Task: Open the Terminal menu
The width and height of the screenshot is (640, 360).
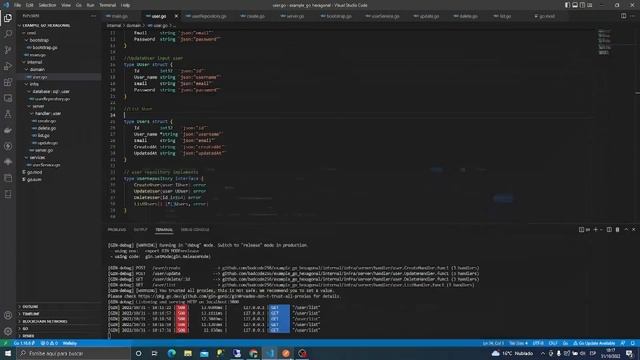Action: [108, 5]
